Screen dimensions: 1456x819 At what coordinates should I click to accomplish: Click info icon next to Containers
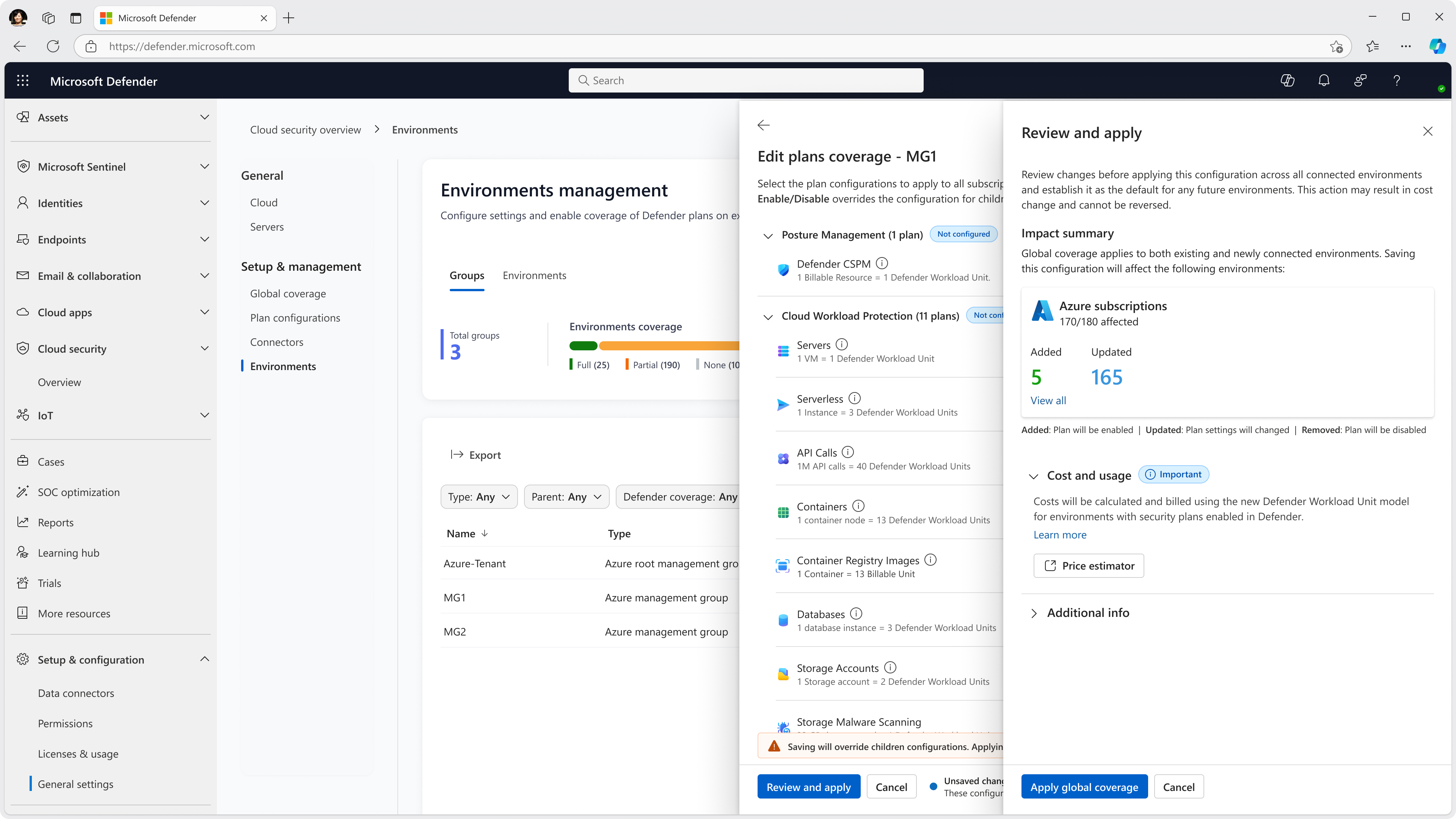[x=858, y=506]
